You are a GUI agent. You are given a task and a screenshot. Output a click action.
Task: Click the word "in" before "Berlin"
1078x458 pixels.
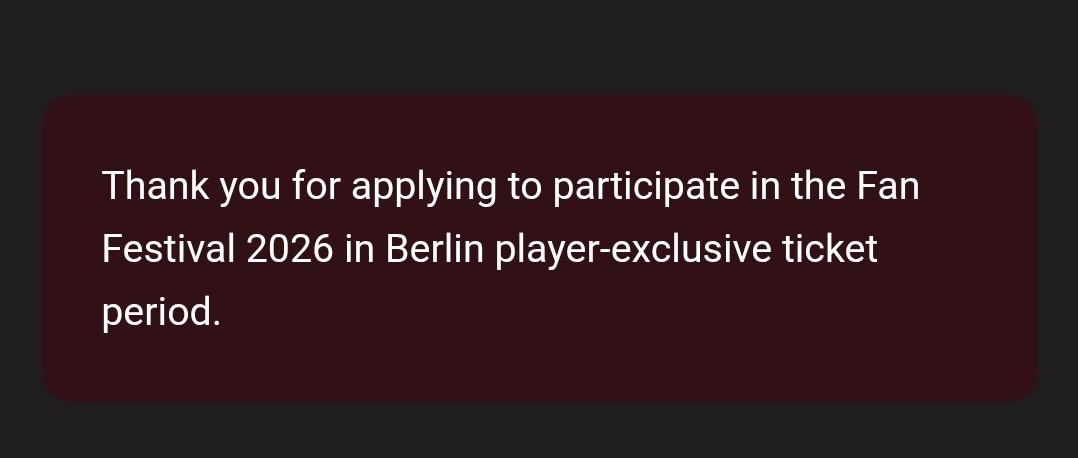coord(358,249)
